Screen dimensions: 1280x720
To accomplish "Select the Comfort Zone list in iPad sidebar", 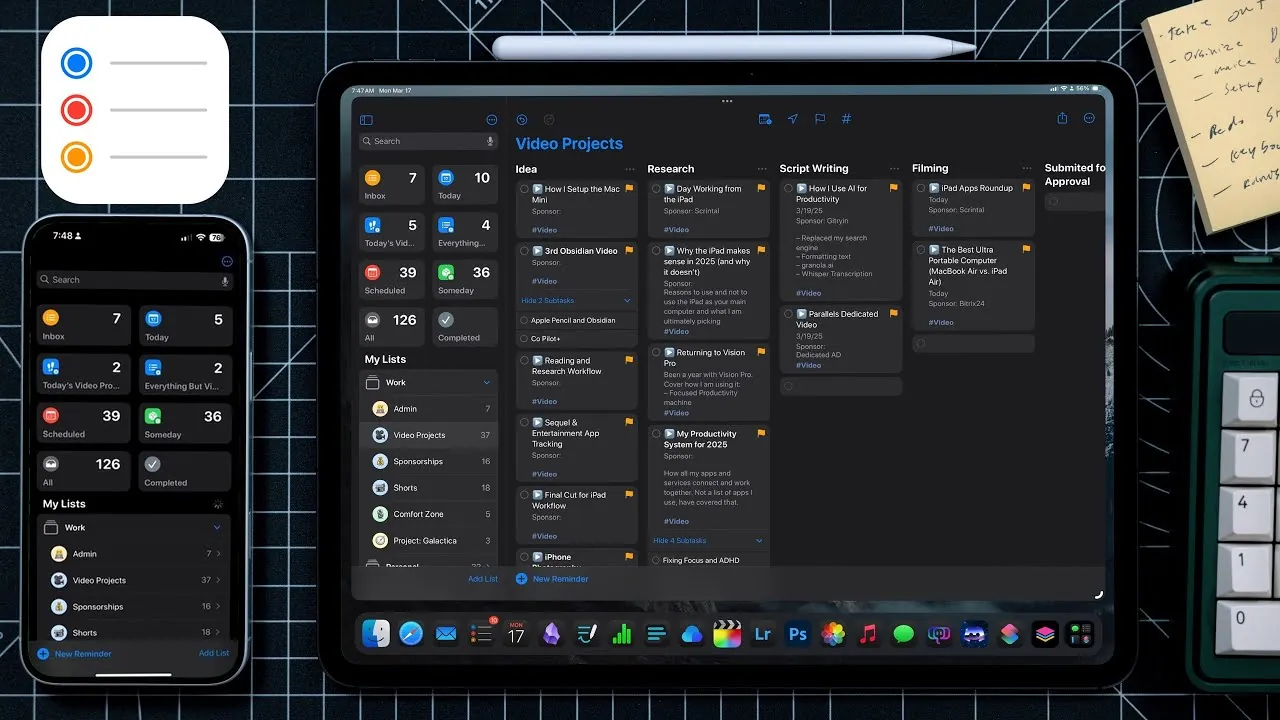I will coord(429,514).
